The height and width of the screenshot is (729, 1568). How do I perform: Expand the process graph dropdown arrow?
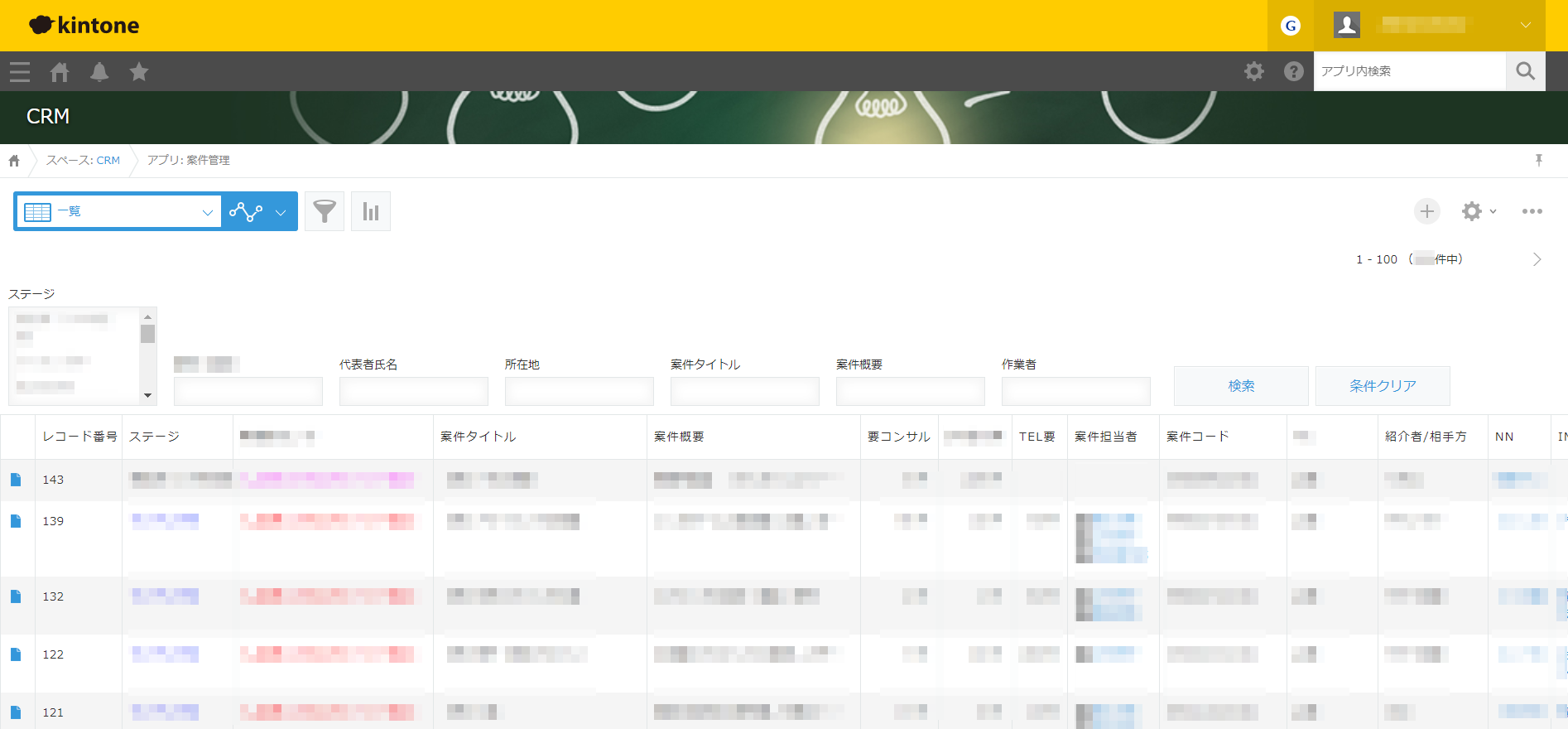[x=281, y=213]
